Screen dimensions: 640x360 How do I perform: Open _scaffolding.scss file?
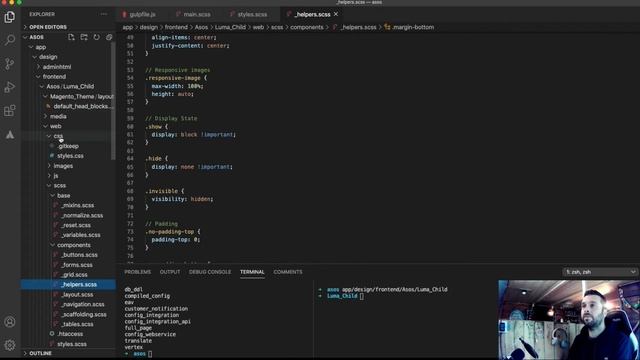[x=68, y=315]
